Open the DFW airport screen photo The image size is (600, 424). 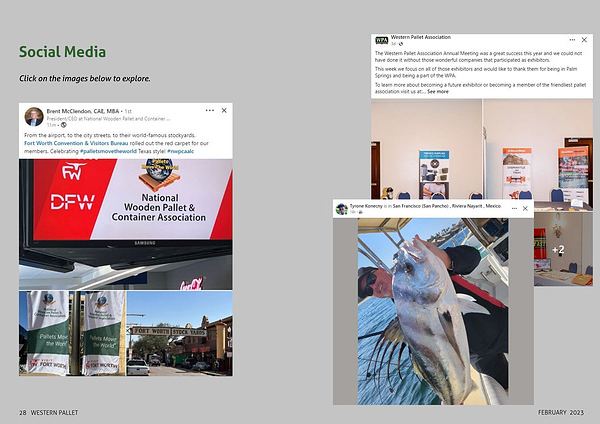coord(126,224)
